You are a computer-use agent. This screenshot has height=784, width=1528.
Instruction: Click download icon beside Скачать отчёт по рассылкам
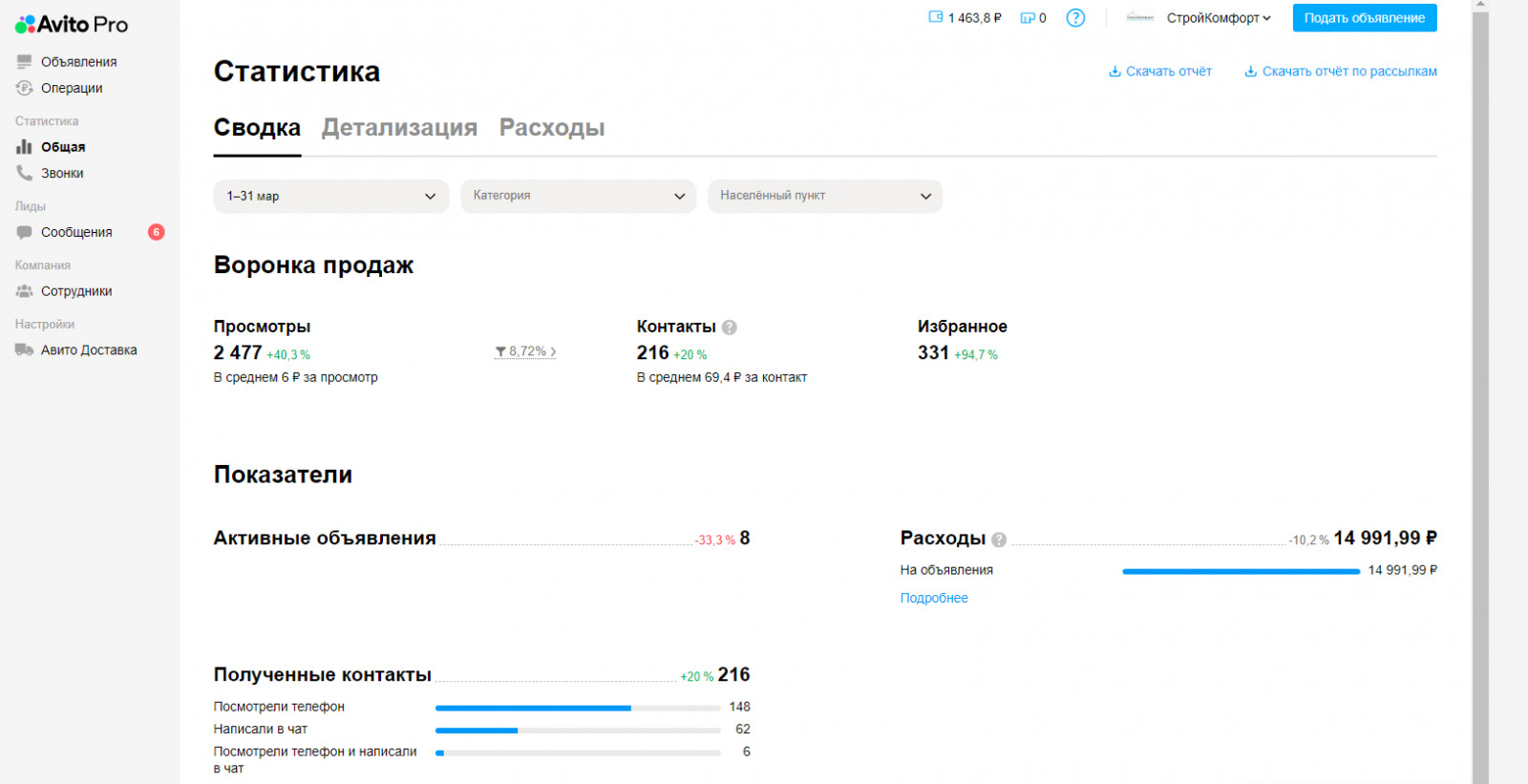pos(1250,72)
